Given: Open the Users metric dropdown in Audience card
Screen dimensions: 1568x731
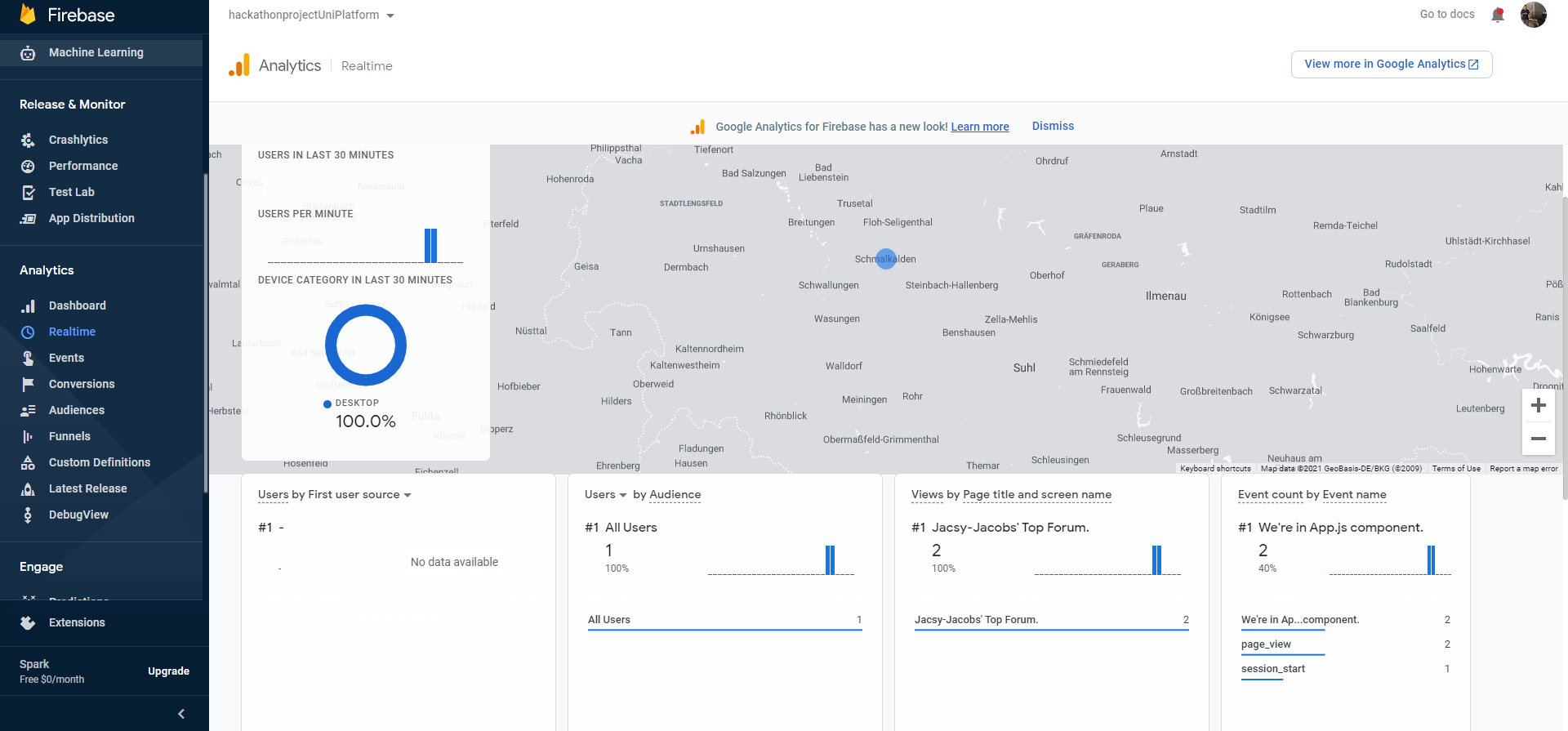Looking at the screenshot, I should coord(605,495).
